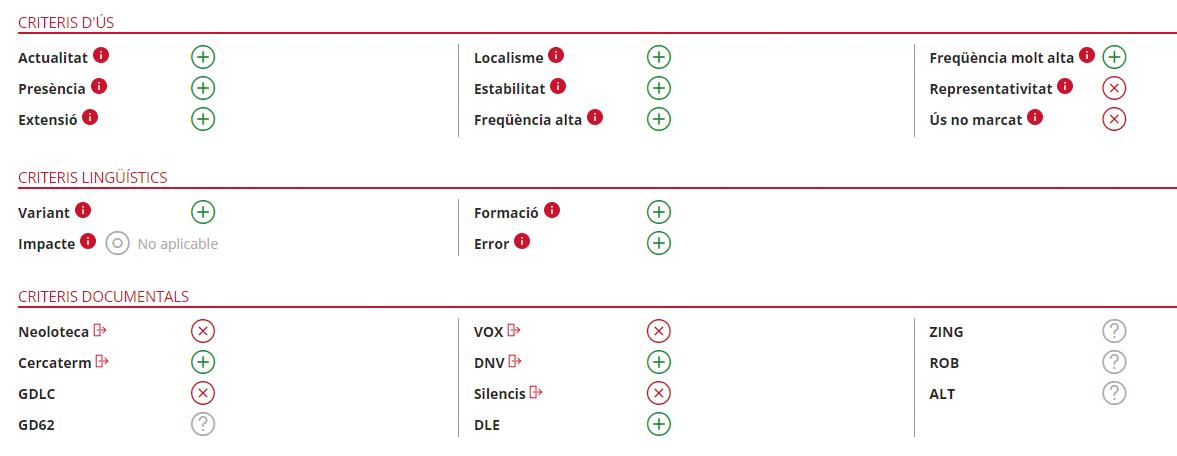The height and width of the screenshot is (456, 1177).
Task: Open Cercaterm external link icon
Action: pyautogui.click(x=102, y=362)
